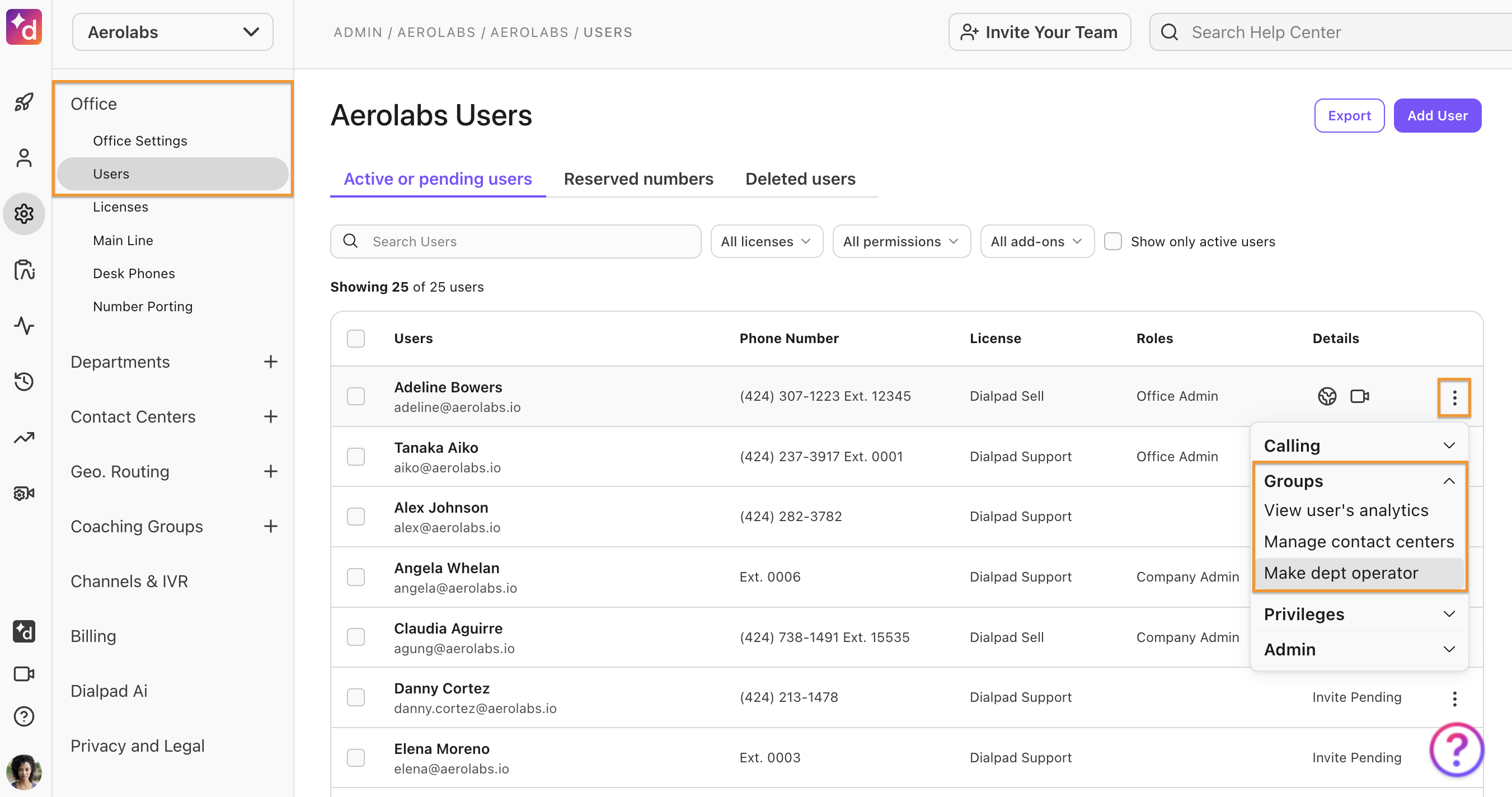
Task: Open Office Settings in sidebar
Action: tap(140, 141)
